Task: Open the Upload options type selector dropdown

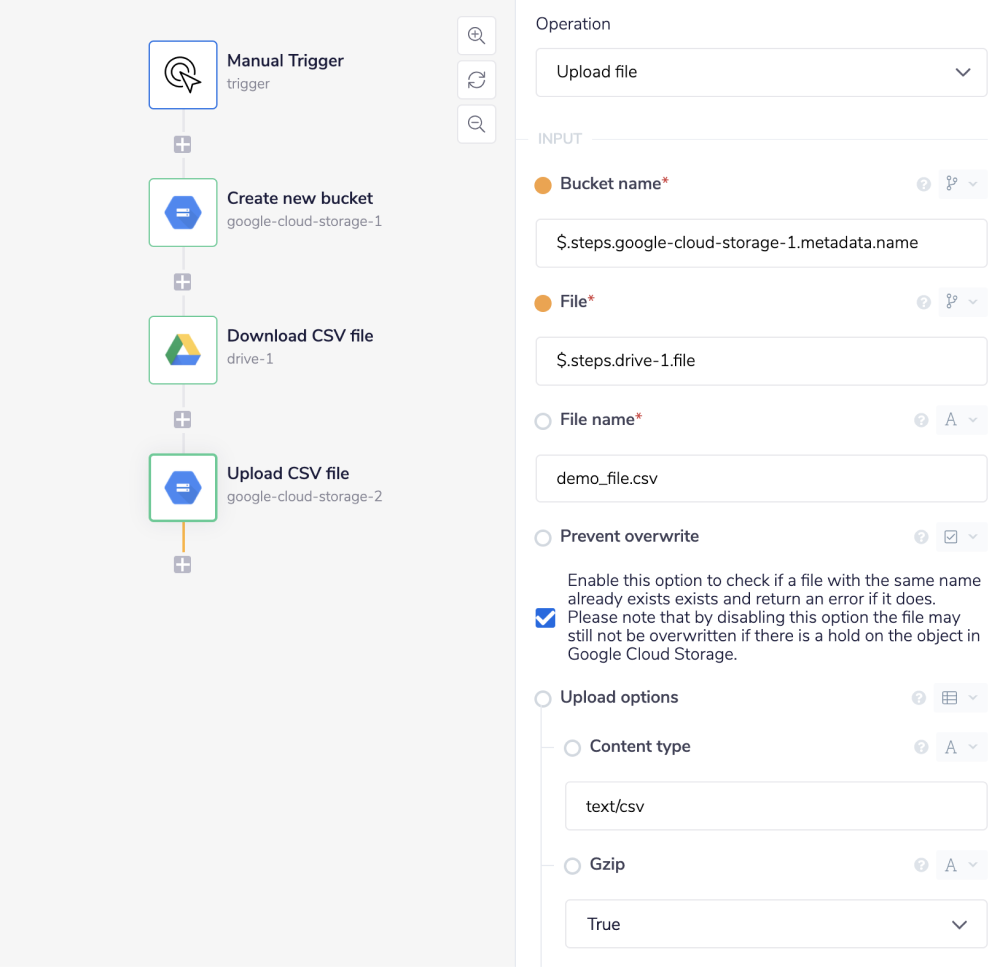Action: click(x=962, y=698)
